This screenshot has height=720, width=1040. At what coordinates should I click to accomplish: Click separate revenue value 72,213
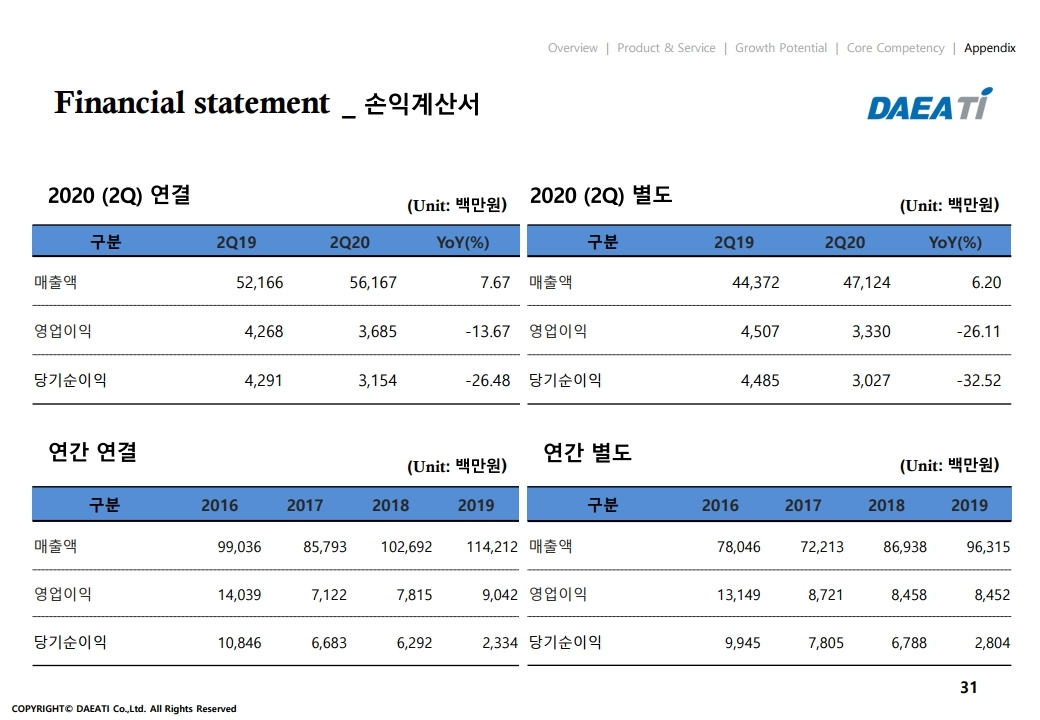pyautogui.click(x=822, y=547)
